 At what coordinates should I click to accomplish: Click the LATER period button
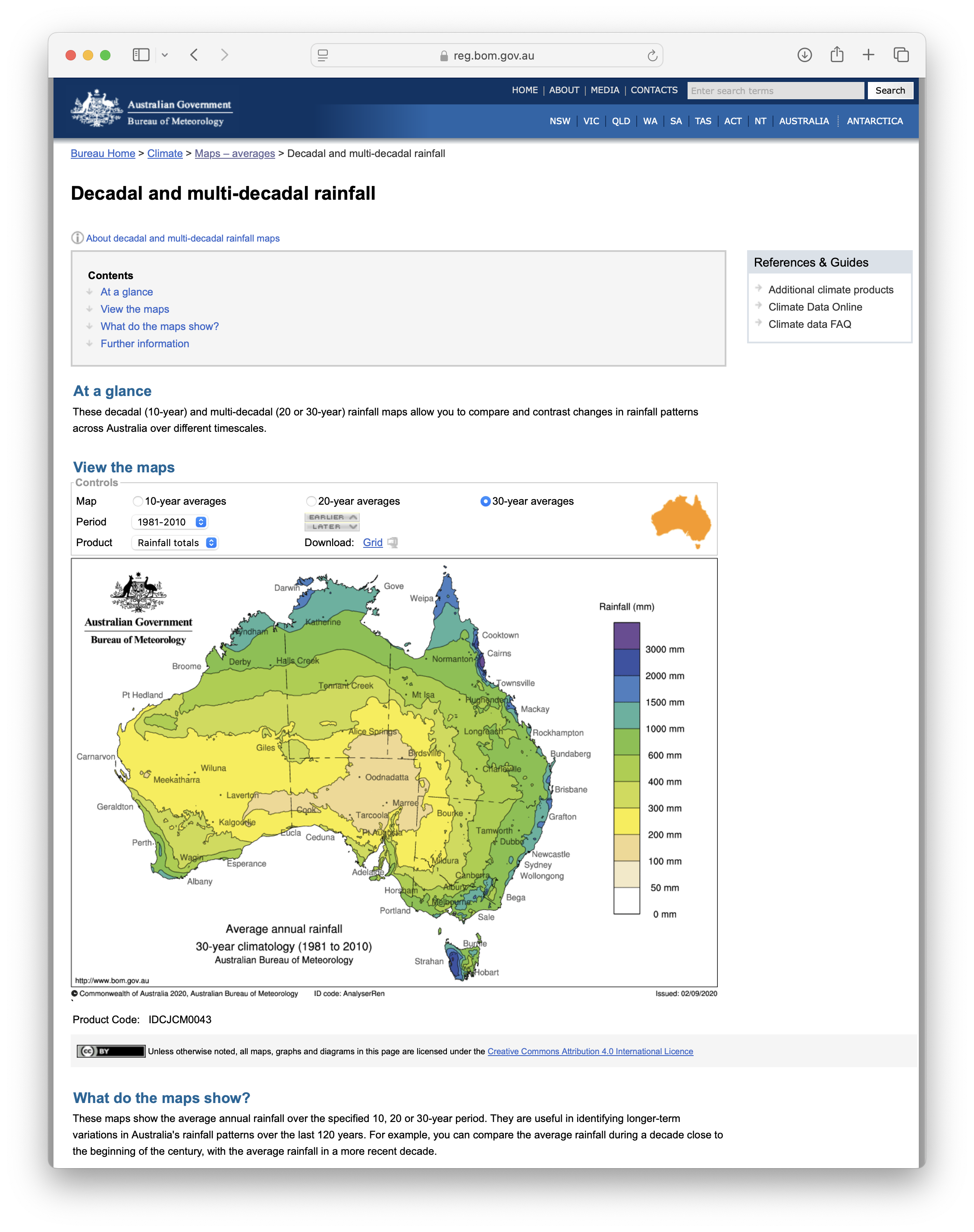pos(332,526)
